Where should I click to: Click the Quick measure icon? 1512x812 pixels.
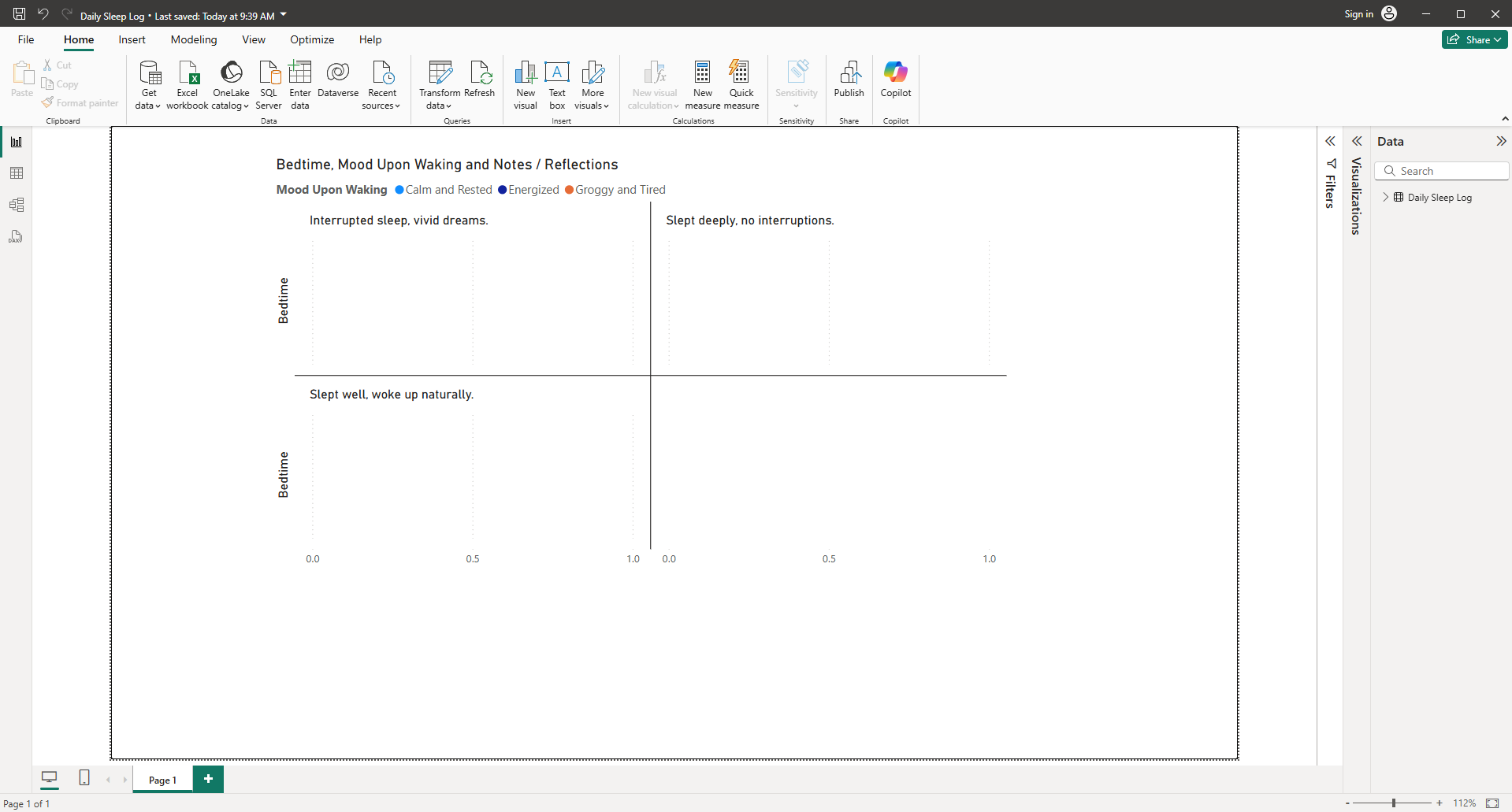click(741, 73)
